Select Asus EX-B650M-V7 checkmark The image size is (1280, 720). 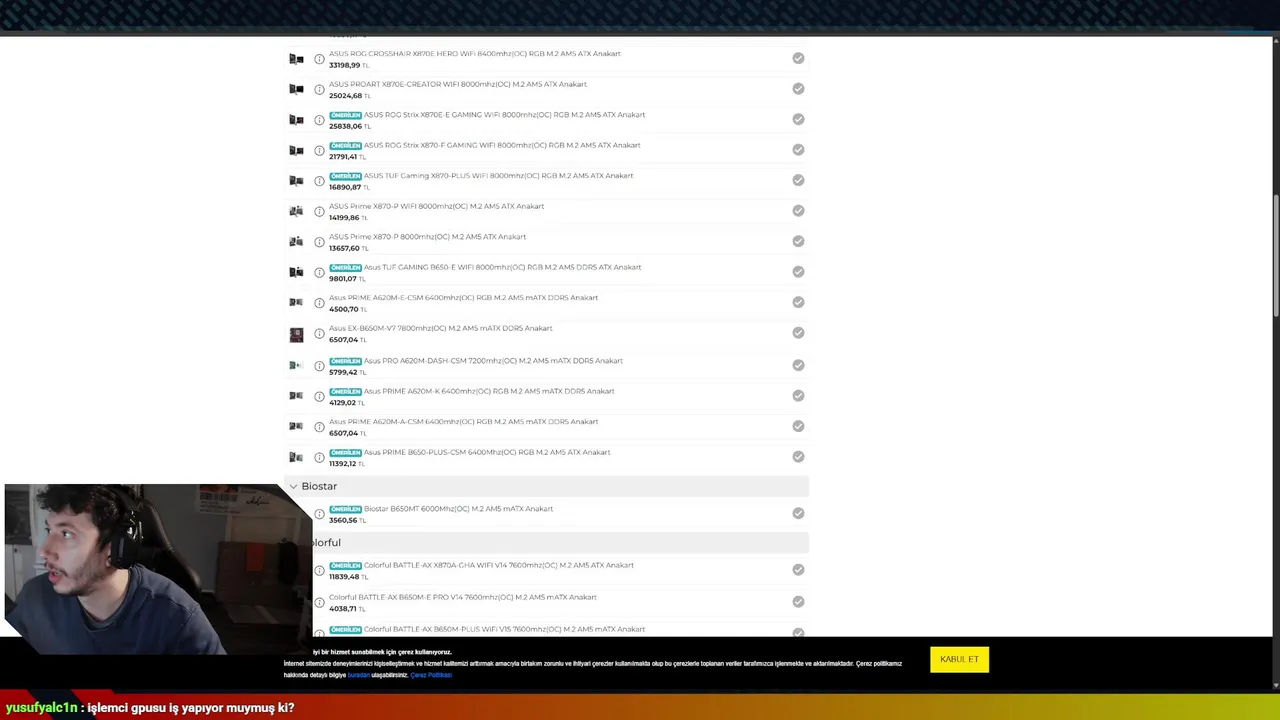tap(798, 332)
